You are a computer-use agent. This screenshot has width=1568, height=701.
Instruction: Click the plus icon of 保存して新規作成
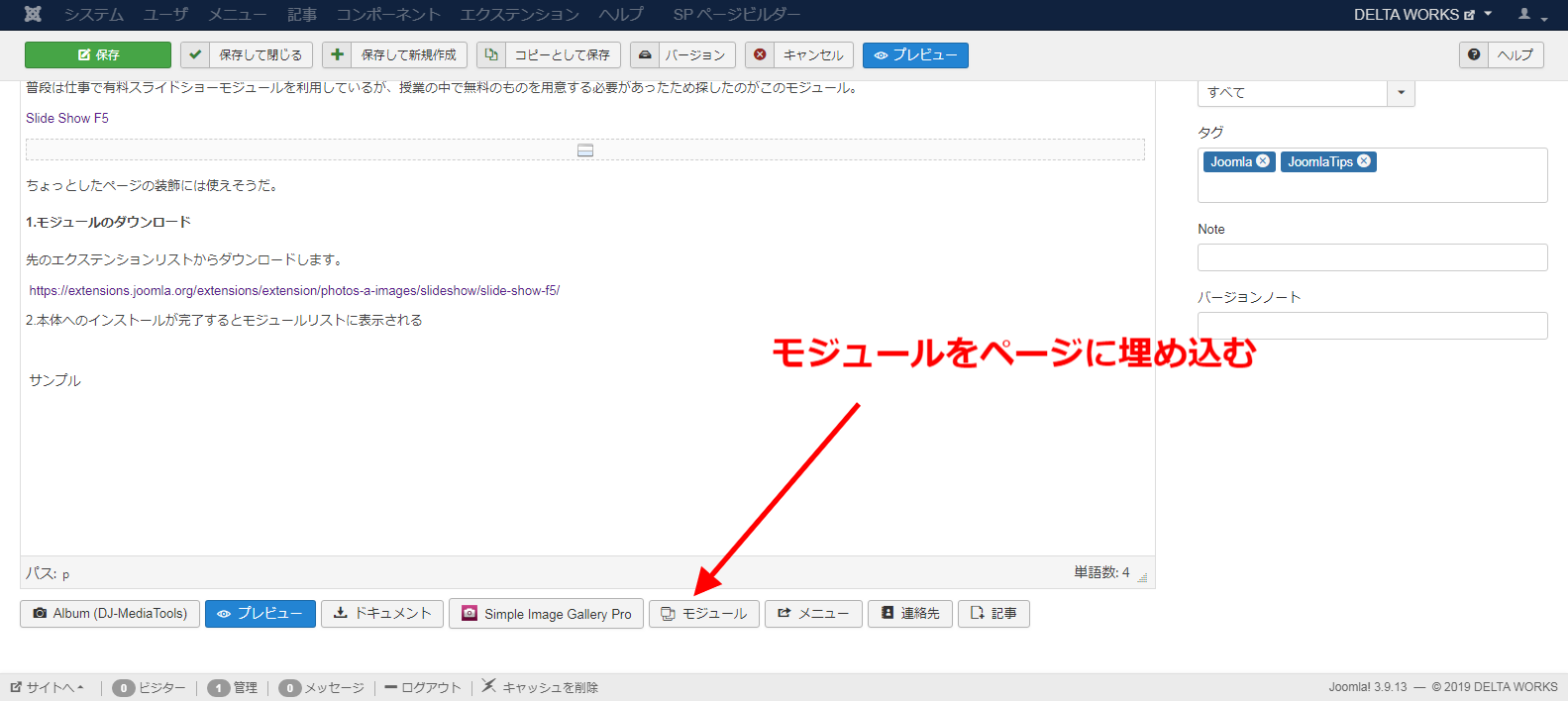[x=337, y=54]
